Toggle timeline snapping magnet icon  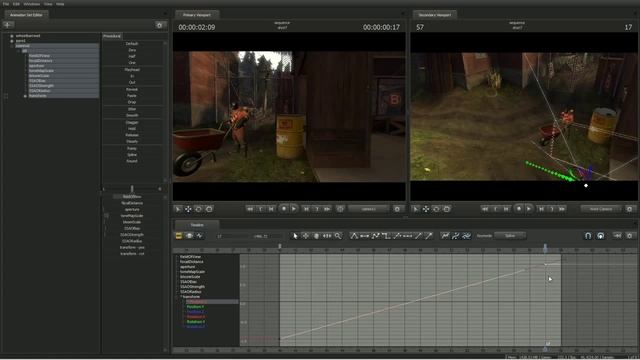[588, 236]
